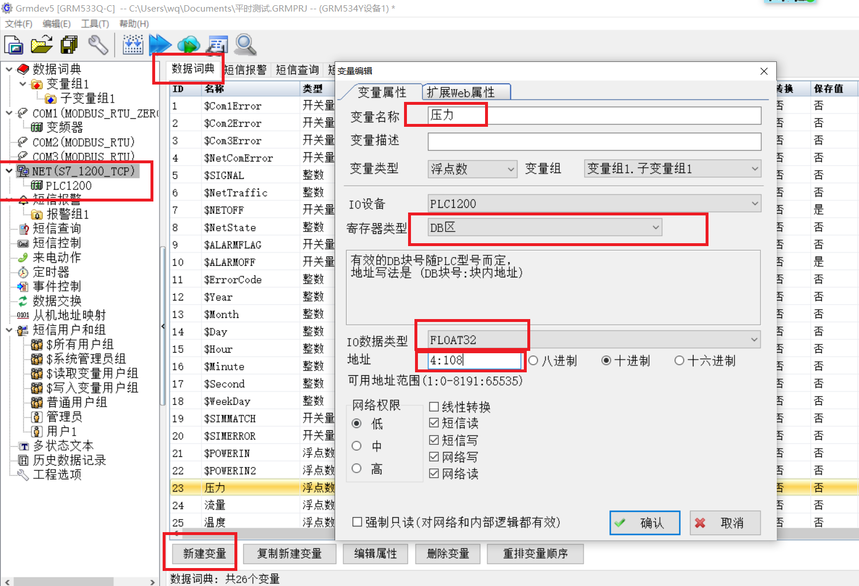859x586 pixels.
Task: Collapse the 短信用户和组 tree node
Action: (9, 330)
